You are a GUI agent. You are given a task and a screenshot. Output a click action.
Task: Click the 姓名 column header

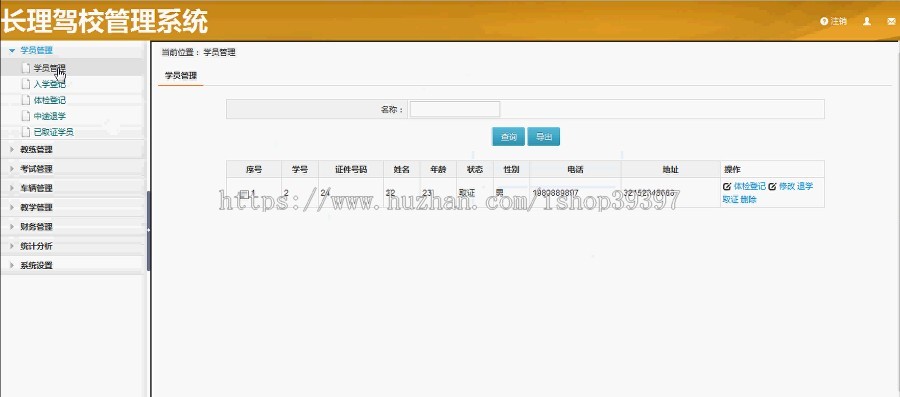tap(401, 169)
